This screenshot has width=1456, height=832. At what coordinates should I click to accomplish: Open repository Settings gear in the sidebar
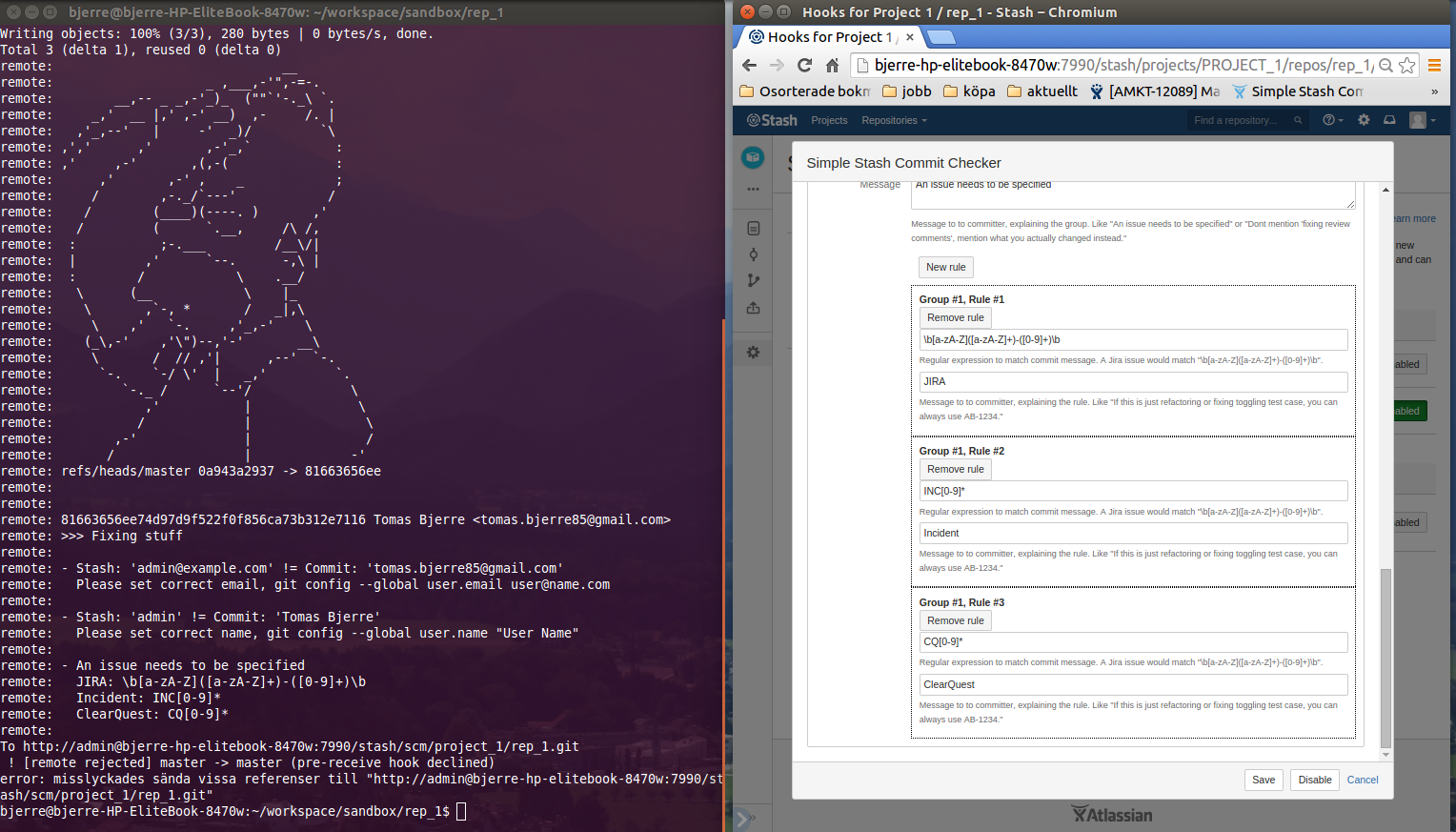pos(753,353)
